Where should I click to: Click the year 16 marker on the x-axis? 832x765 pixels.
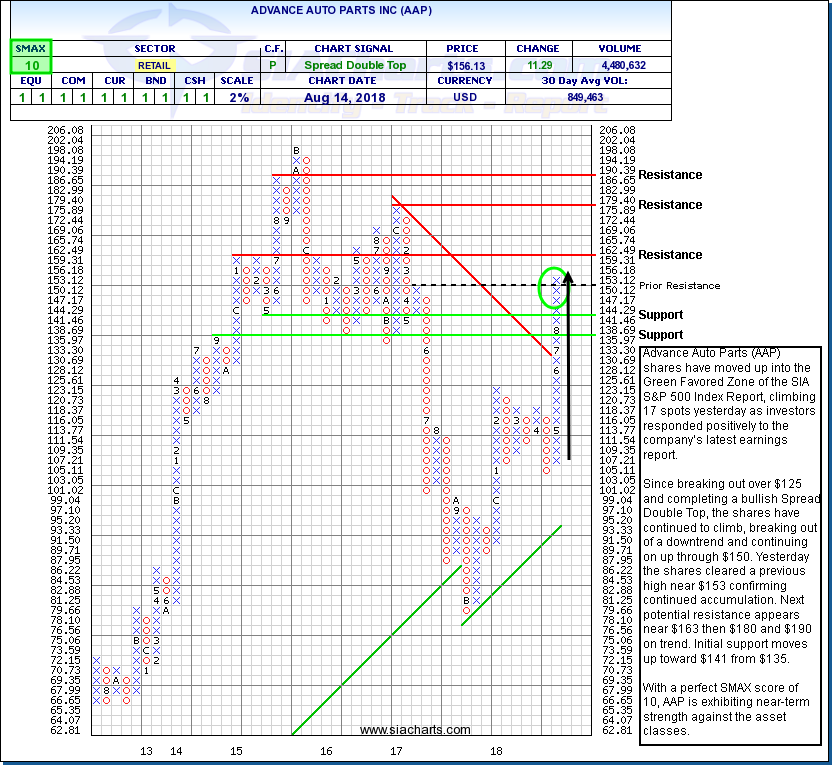pos(326,750)
